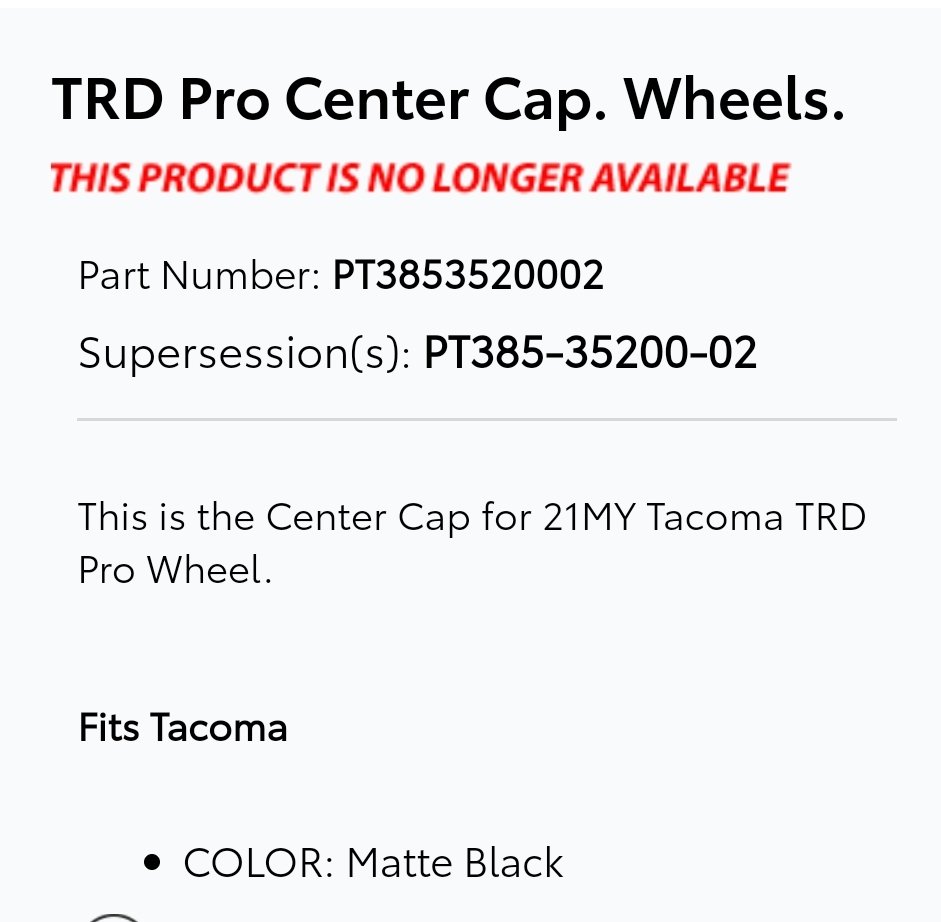The image size is (941, 922).
Task: Click the COLOR label in bullet list
Action: pyautogui.click(x=258, y=863)
